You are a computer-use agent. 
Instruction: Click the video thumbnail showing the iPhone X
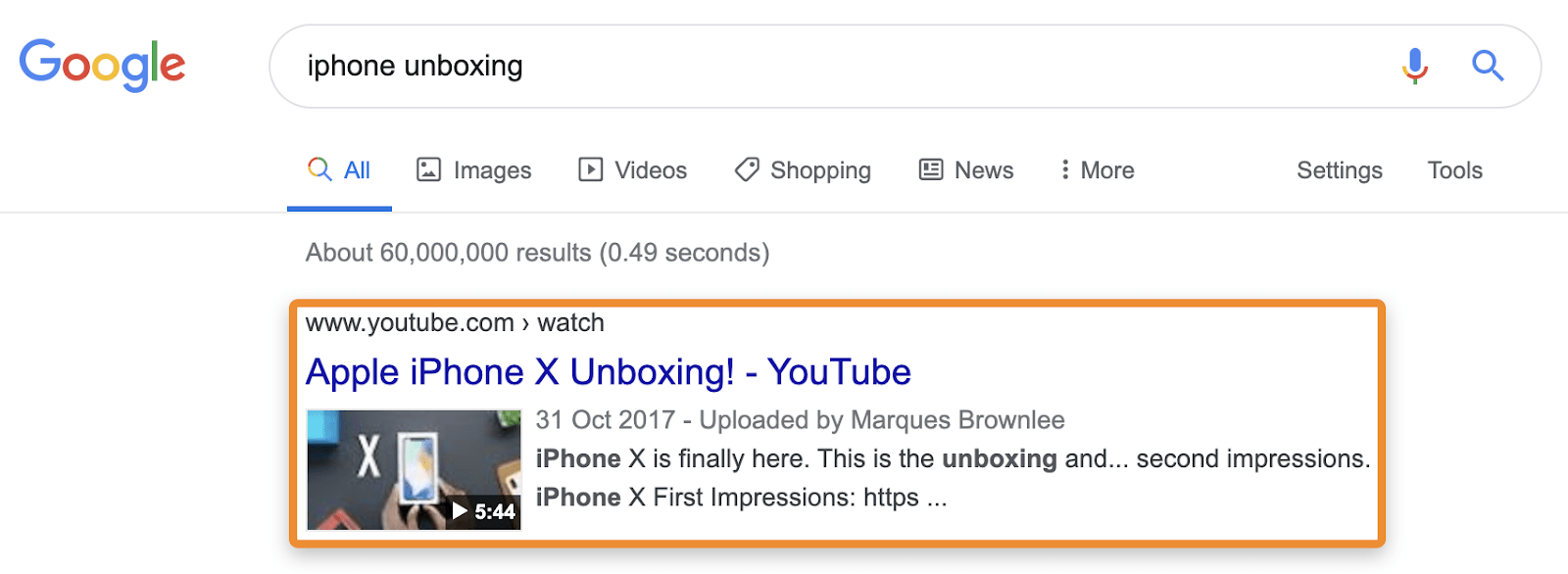(x=413, y=468)
